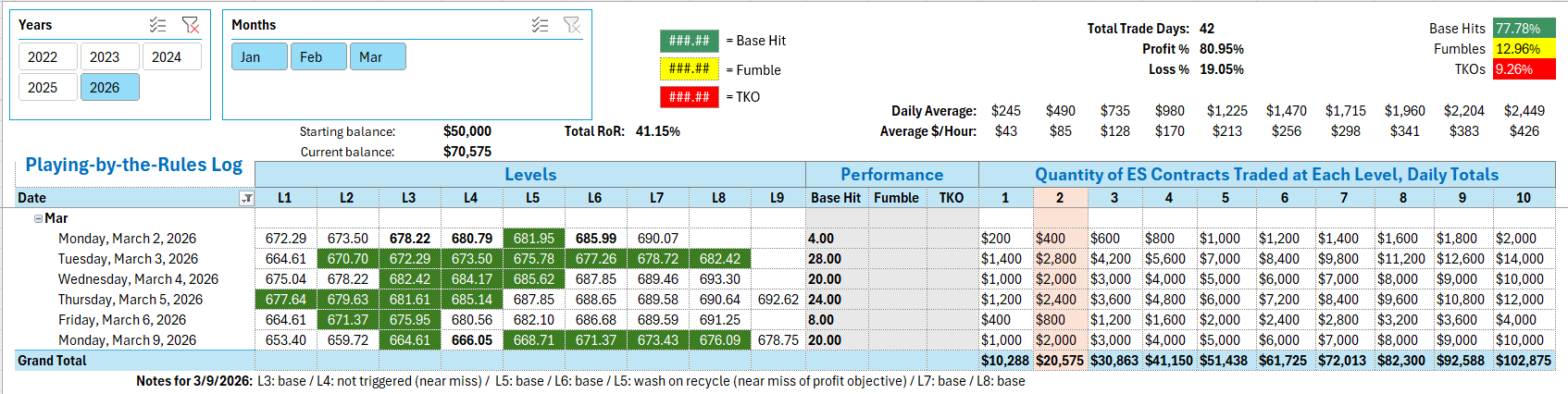
Task: Select the Current balance value $70,575
Action: click(467, 152)
